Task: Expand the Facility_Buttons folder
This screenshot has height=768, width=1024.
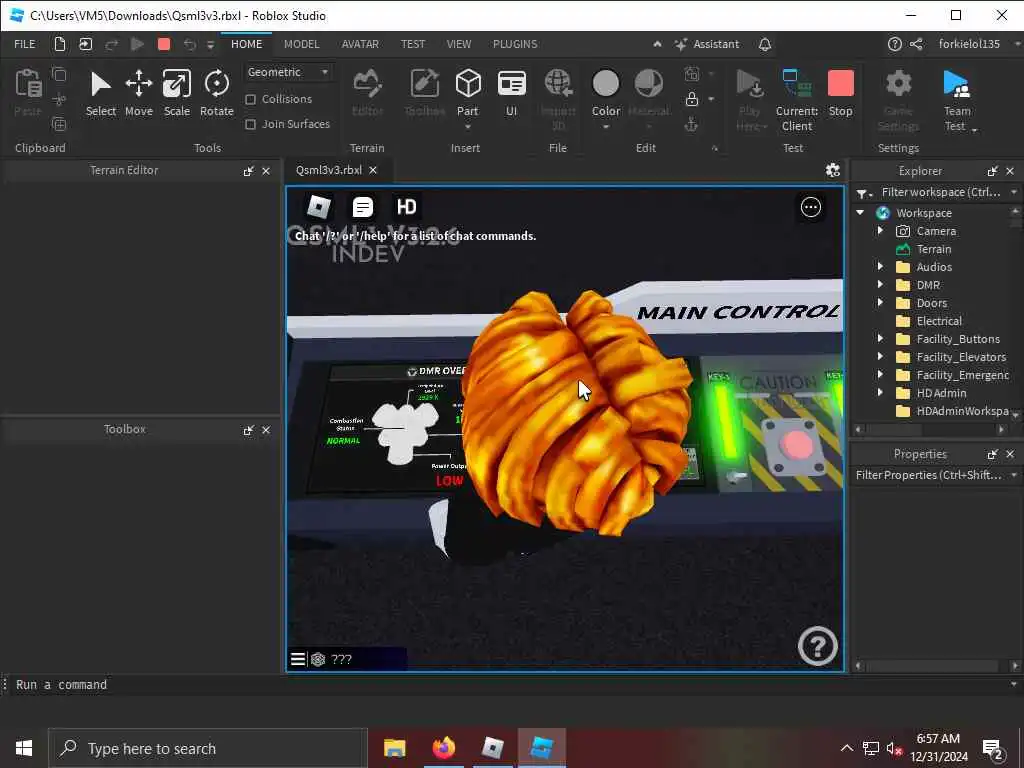Action: 880,338
